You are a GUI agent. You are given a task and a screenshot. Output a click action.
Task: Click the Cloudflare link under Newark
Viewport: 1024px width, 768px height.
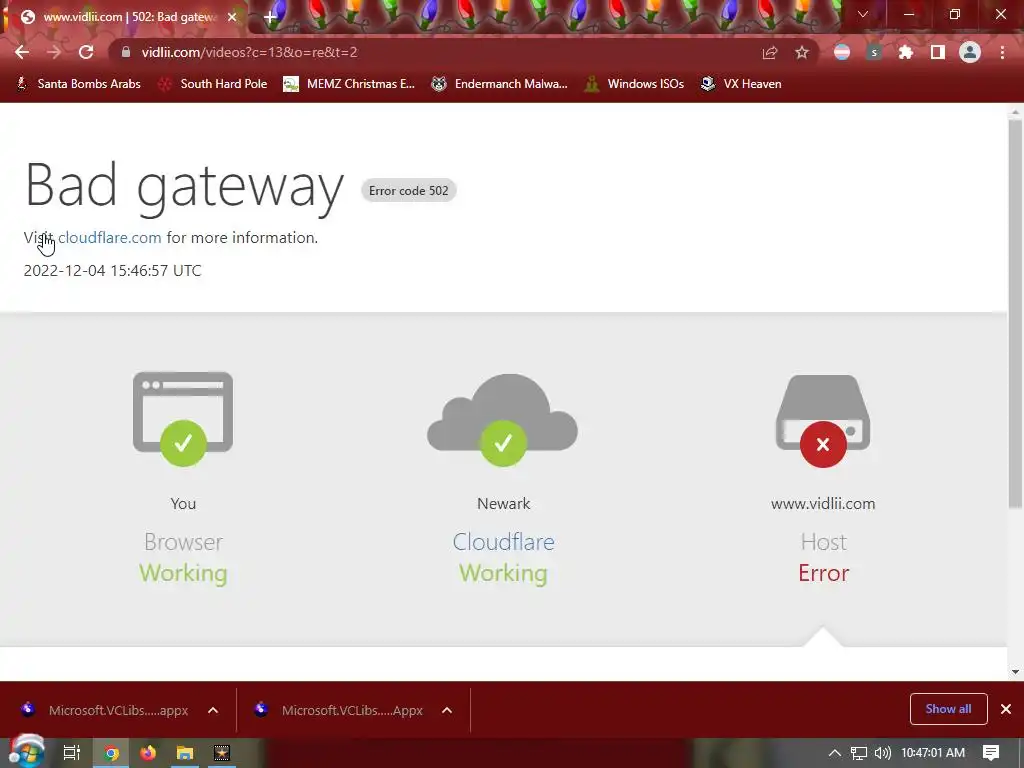click(504, 542)
